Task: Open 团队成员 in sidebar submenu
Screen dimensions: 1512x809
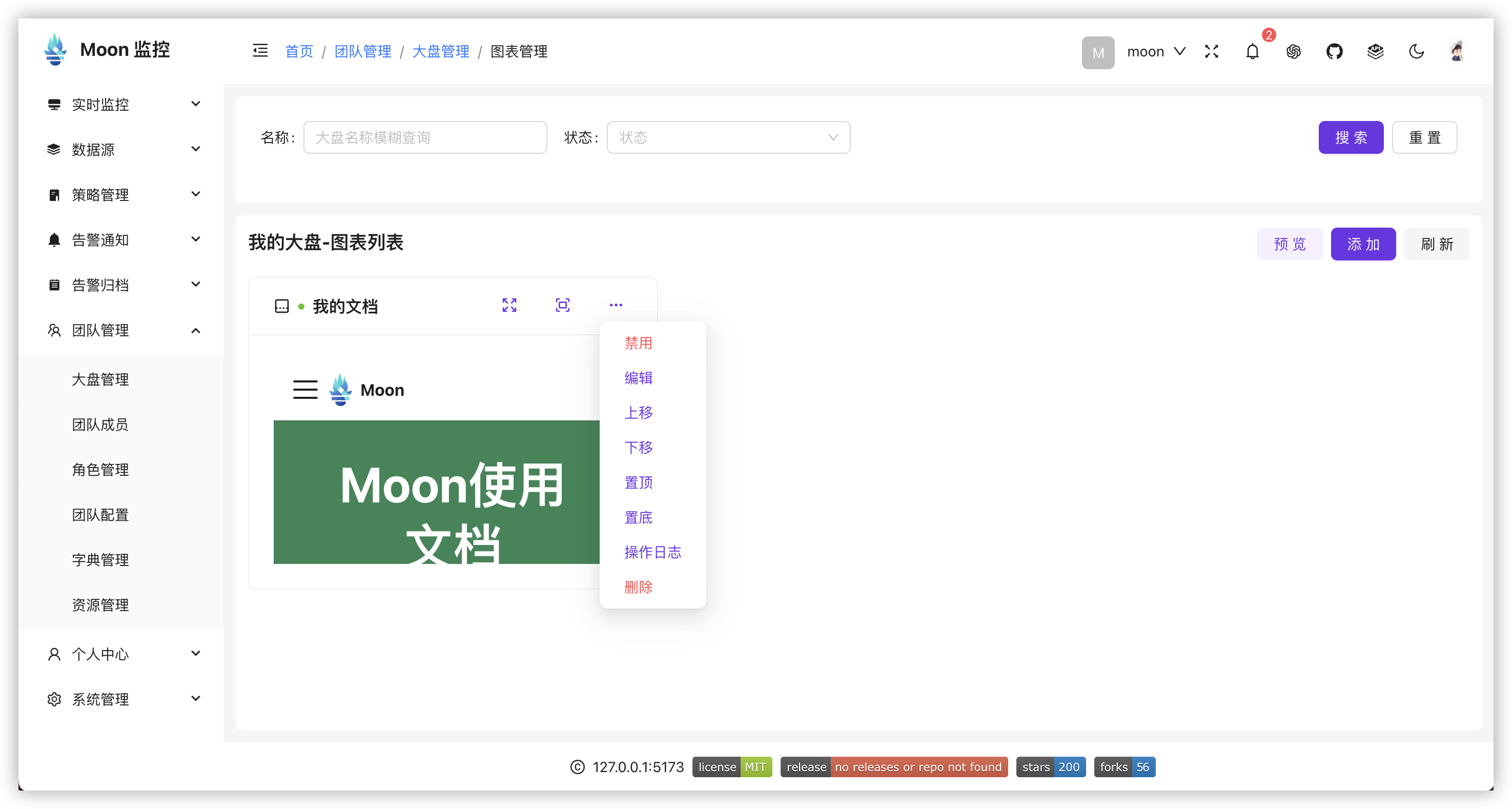Action: (x=100, y=424)
